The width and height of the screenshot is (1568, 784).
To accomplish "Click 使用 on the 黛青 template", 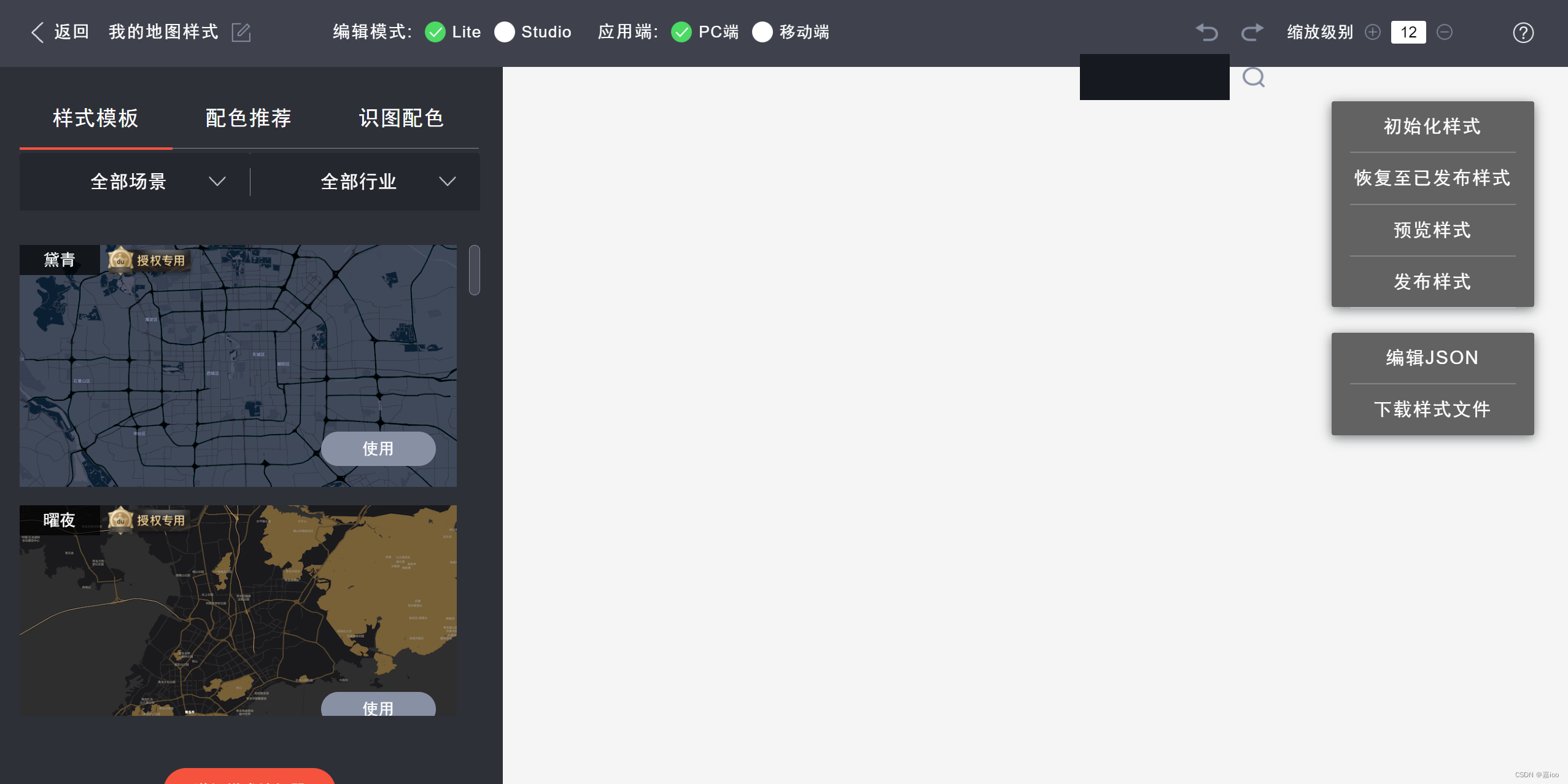I will (x=378, y=449).
